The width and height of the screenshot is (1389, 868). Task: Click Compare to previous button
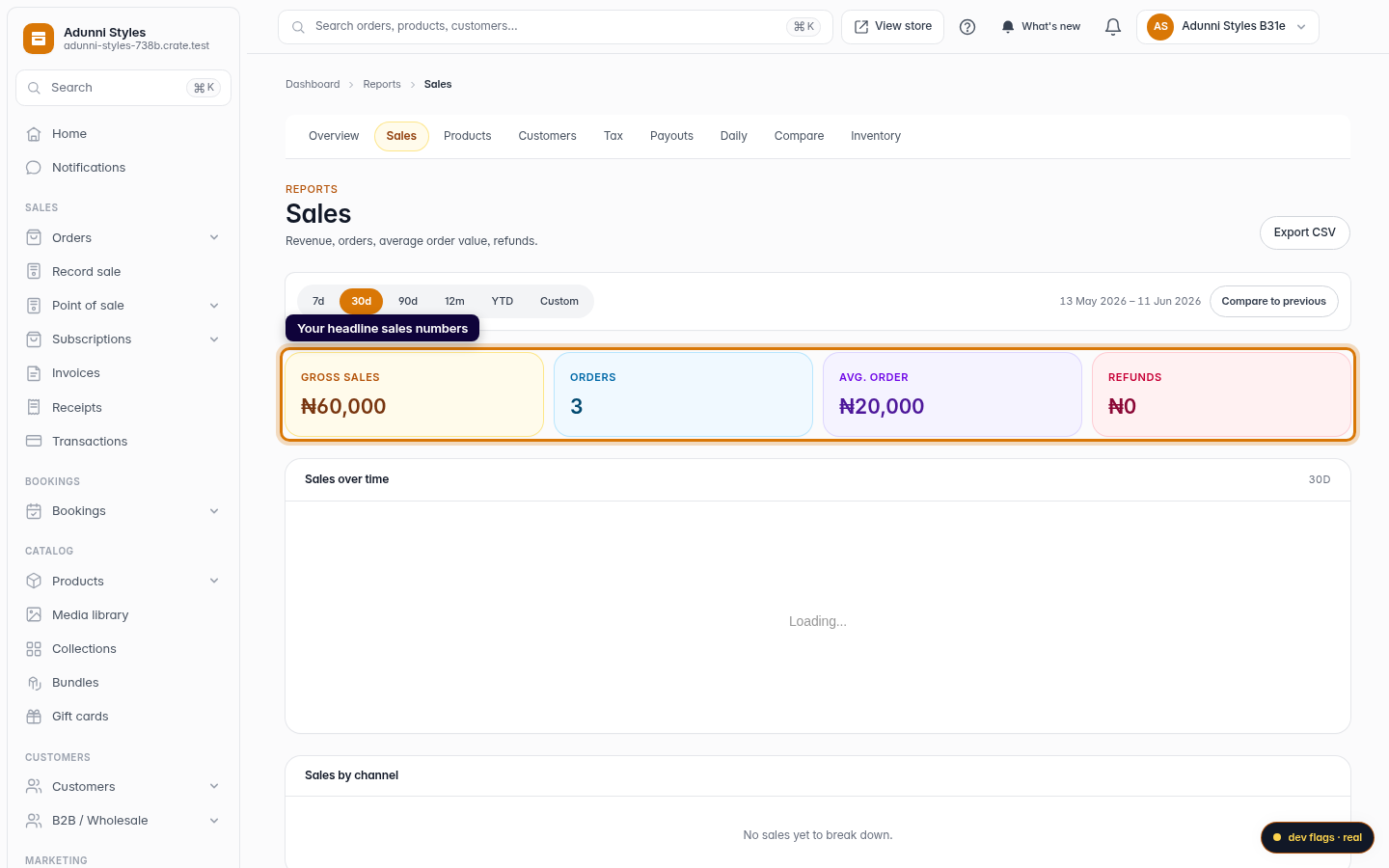1274,302
